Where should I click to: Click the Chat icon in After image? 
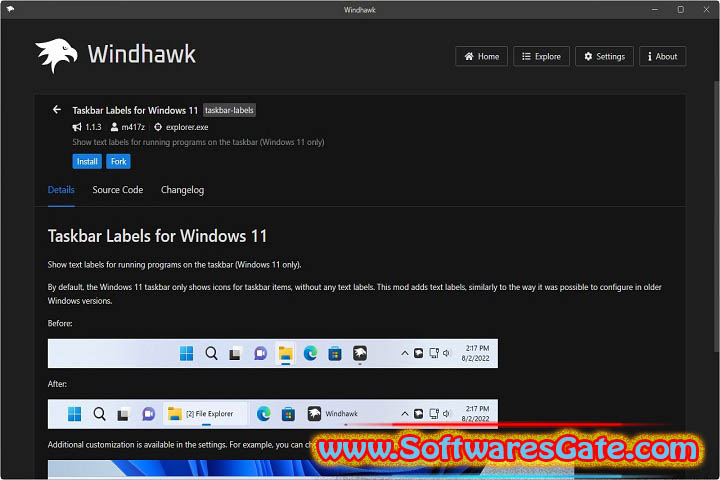[148, 414]
